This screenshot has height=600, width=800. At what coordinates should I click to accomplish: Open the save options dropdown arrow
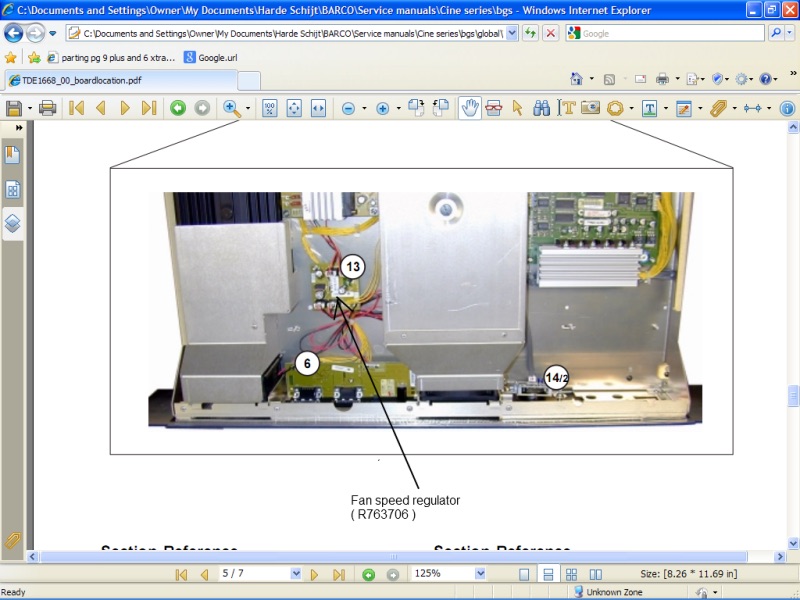point(30,108)
